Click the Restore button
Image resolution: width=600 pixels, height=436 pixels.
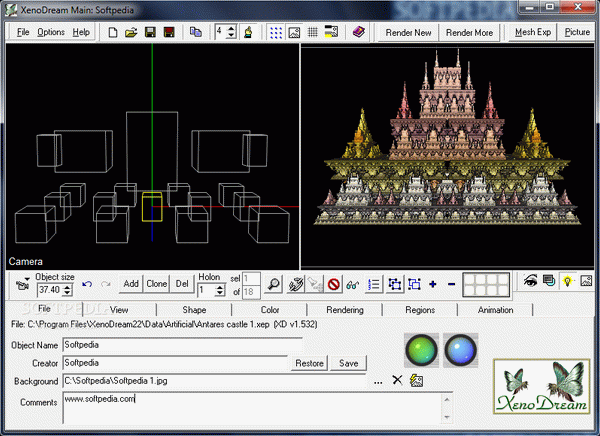tap(310, 363)
